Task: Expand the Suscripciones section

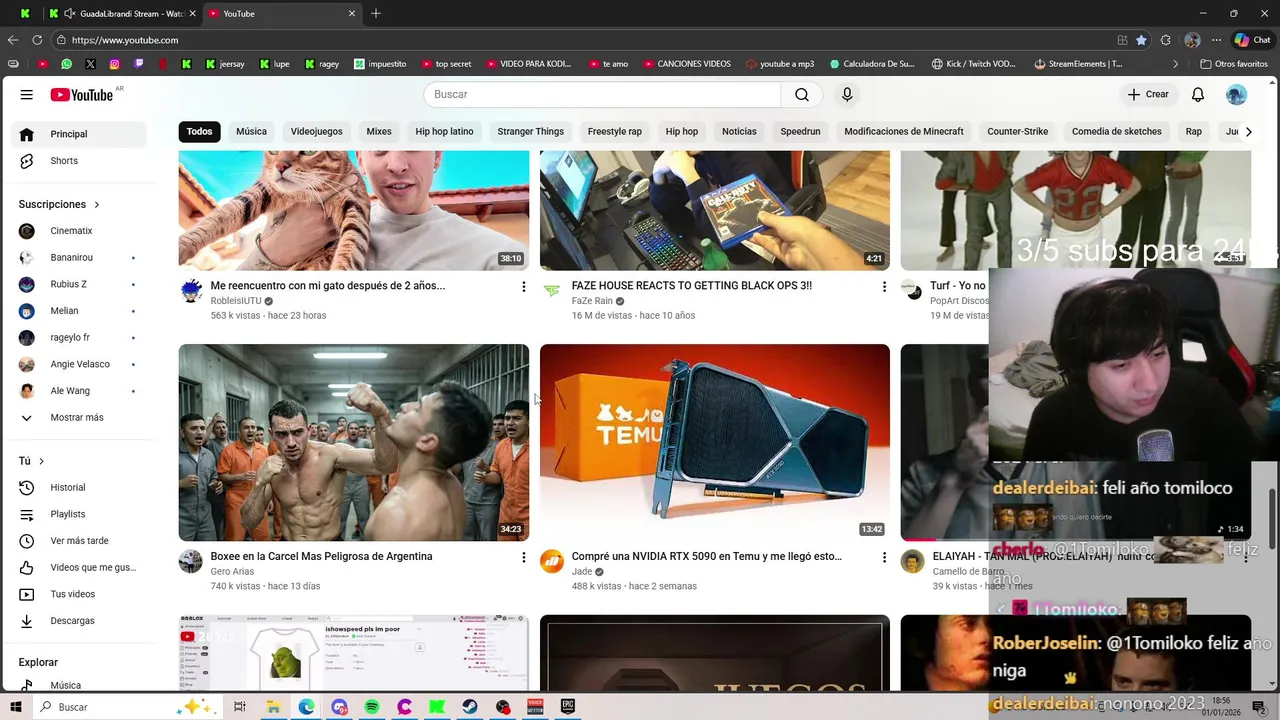Action: pos(59,204)
